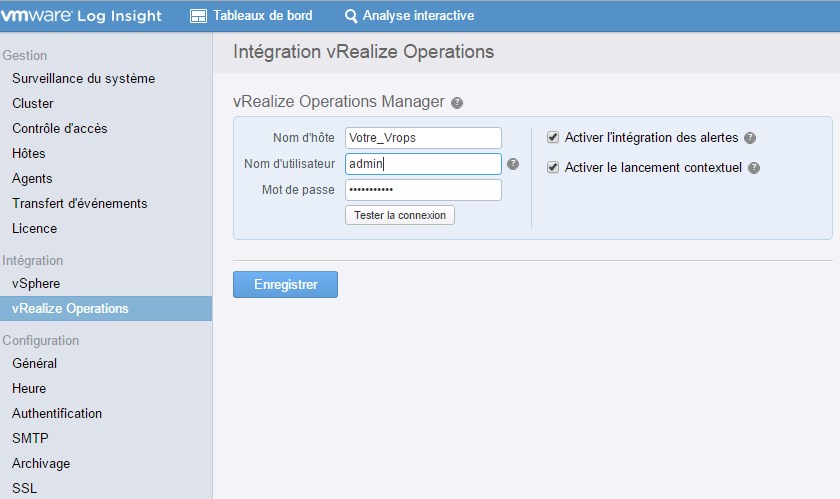Toggle Activer l'intégration des alertes checkbox
Image resolution: width=840 pixels, height=499 pixels.
553,137
